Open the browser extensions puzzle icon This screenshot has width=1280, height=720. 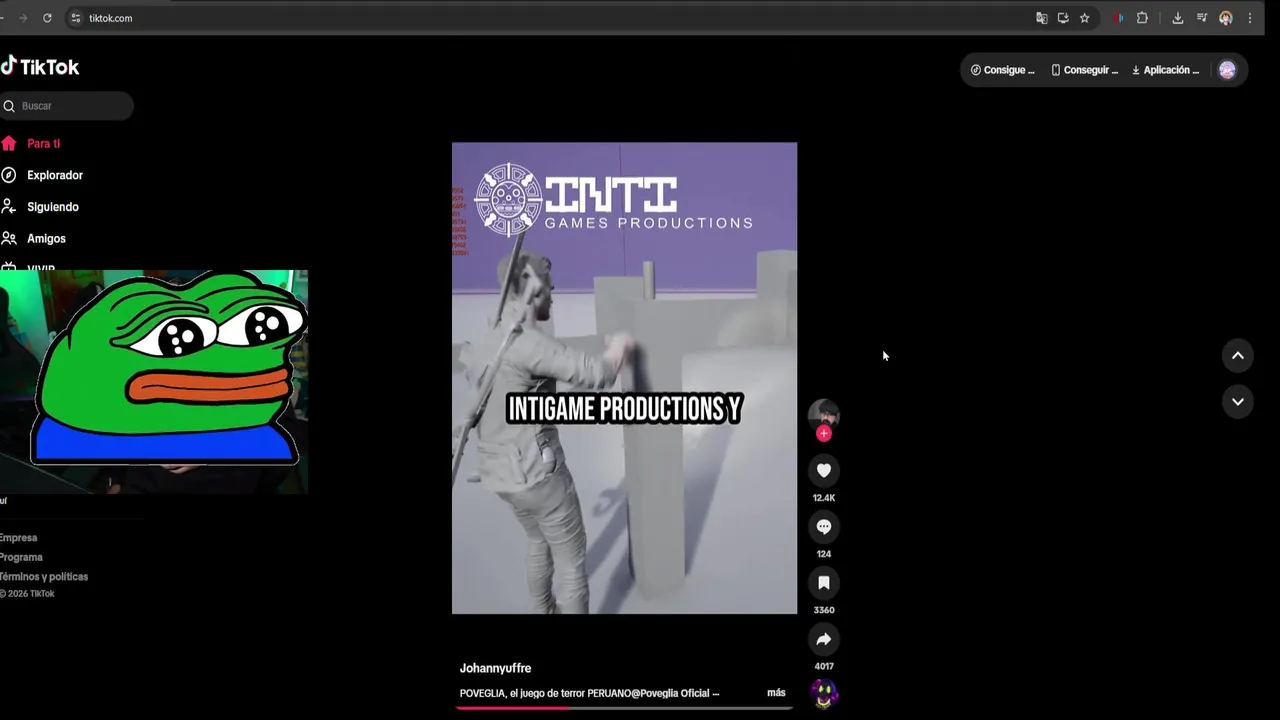point(1142,18)
